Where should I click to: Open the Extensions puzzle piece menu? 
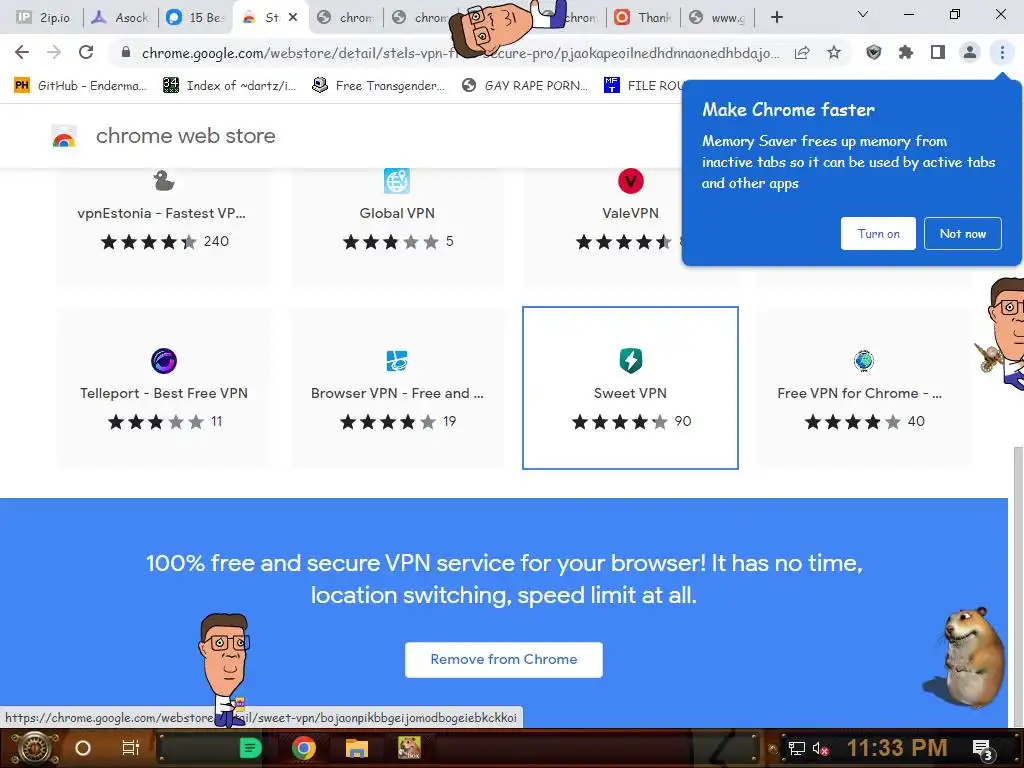click(905, 52)
